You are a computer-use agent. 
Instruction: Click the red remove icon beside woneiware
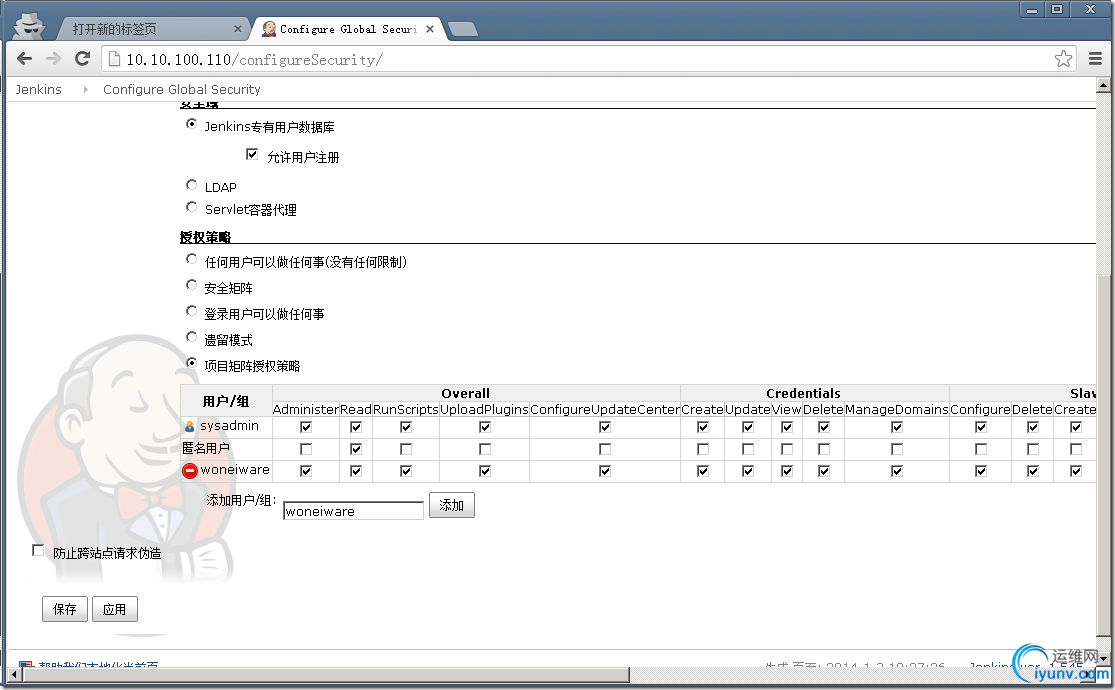pyautogui.click(x=190, y=471)
